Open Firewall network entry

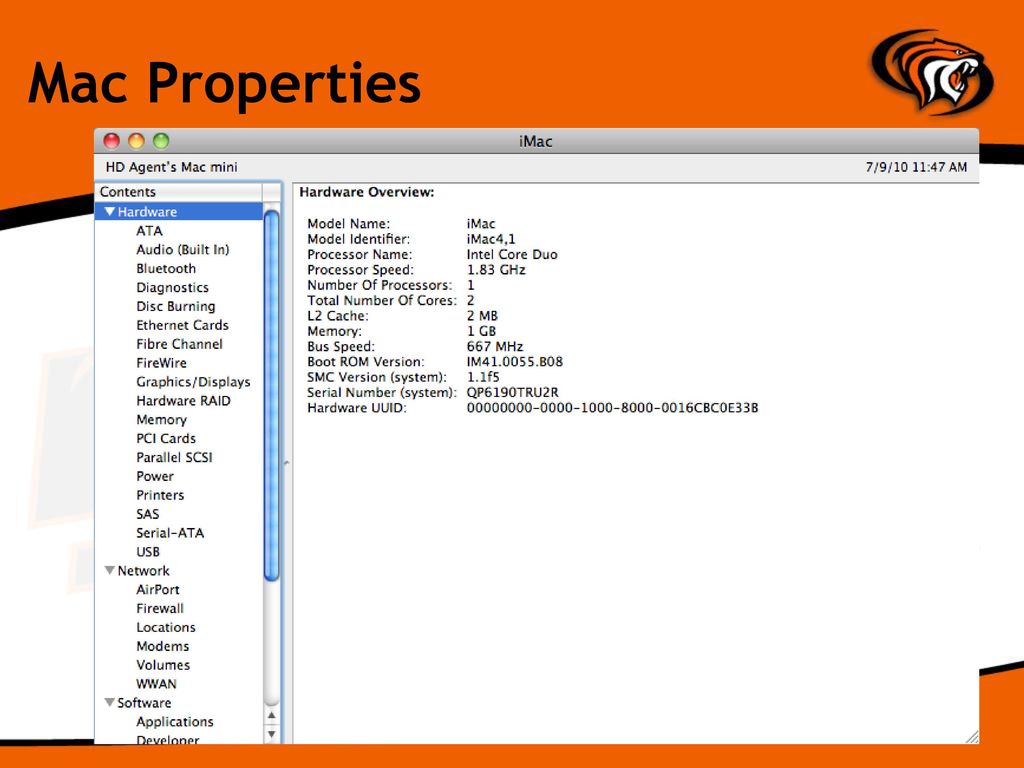(x=160, y=609)
